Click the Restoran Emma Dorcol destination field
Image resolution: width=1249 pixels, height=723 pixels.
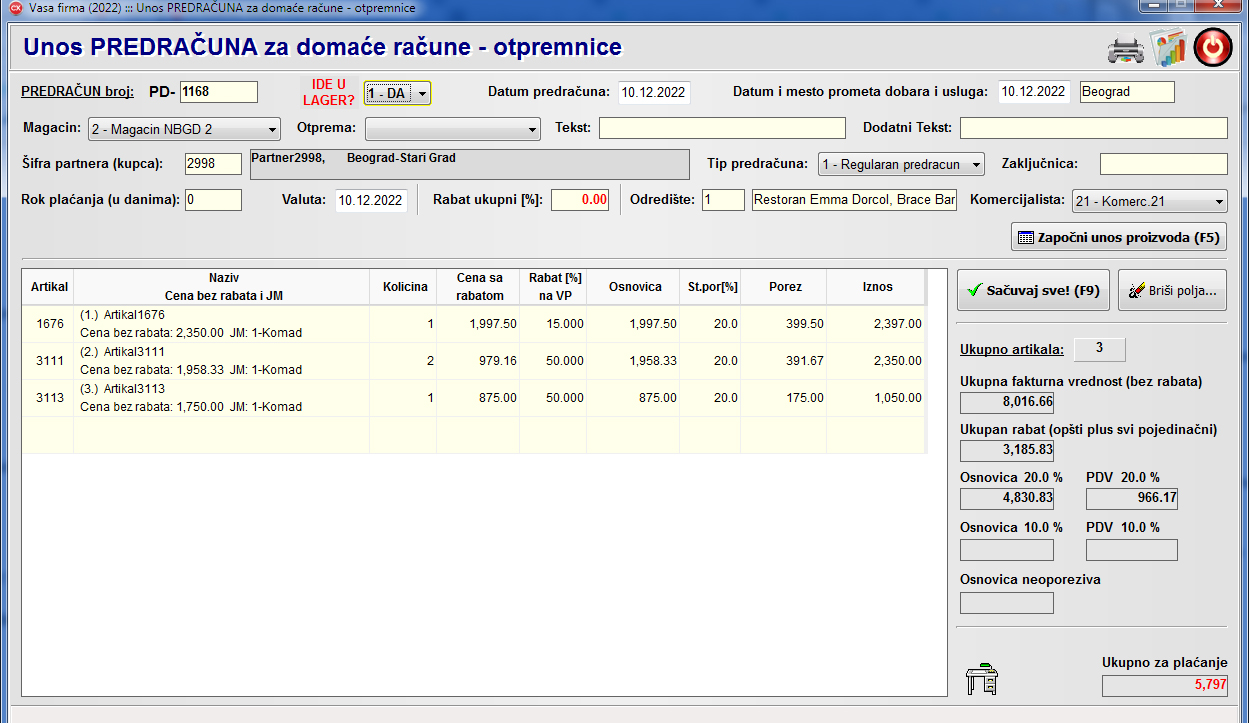(x=856, y=200)
